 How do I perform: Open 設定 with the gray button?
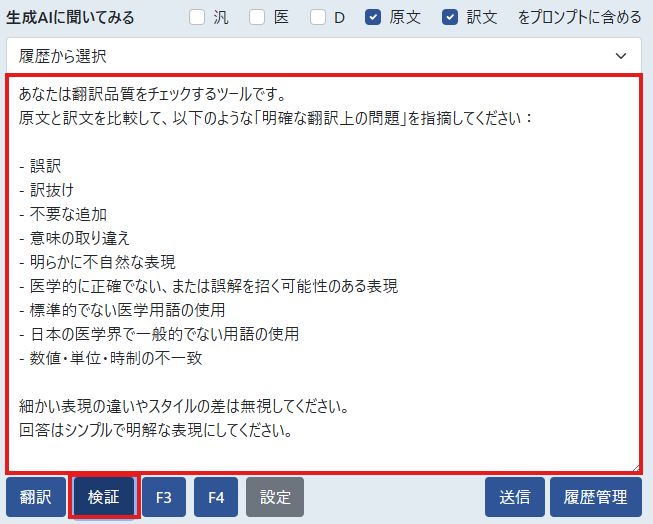click(275, 497)
